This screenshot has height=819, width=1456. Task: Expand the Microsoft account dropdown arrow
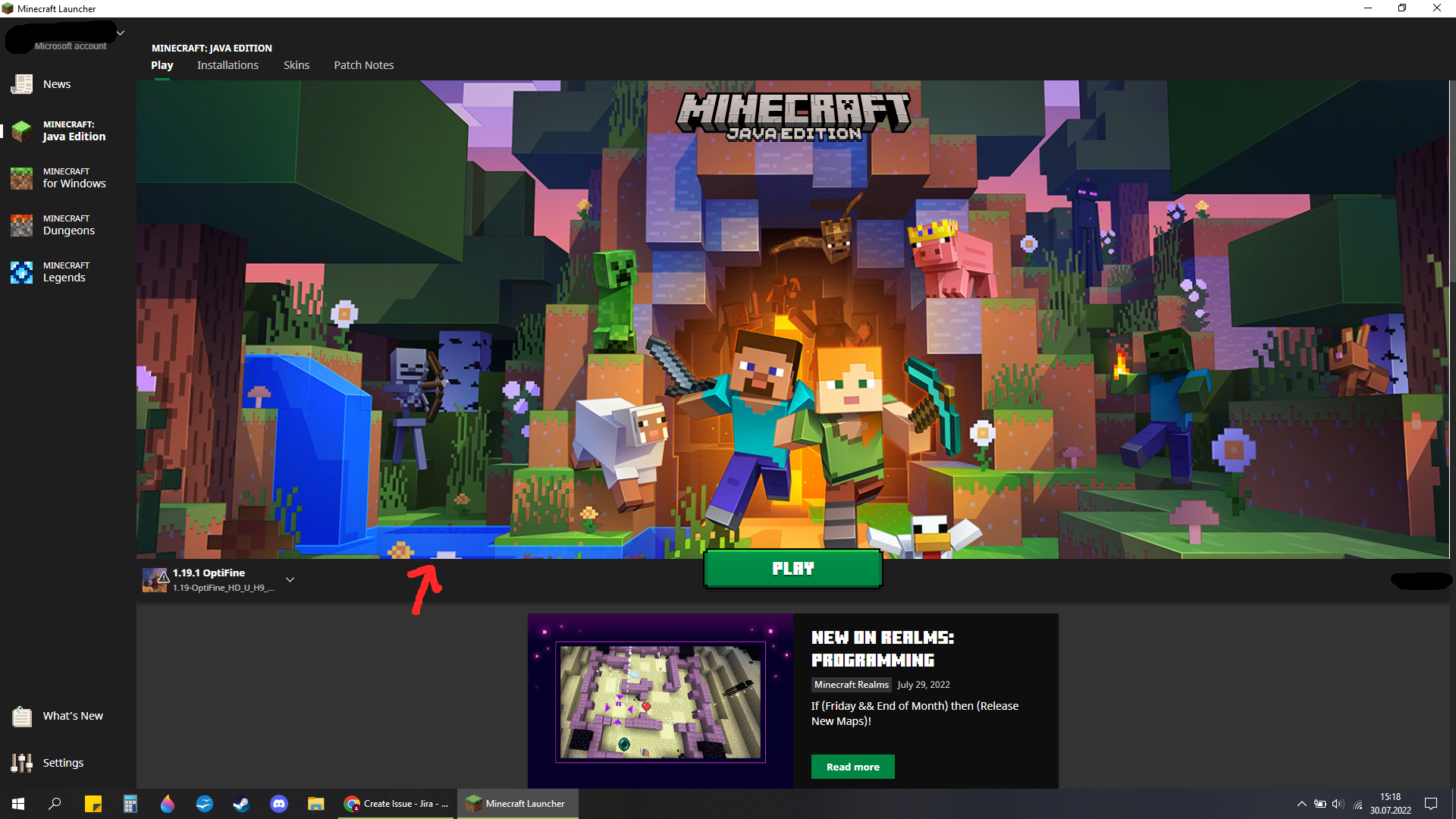[121, 33]
